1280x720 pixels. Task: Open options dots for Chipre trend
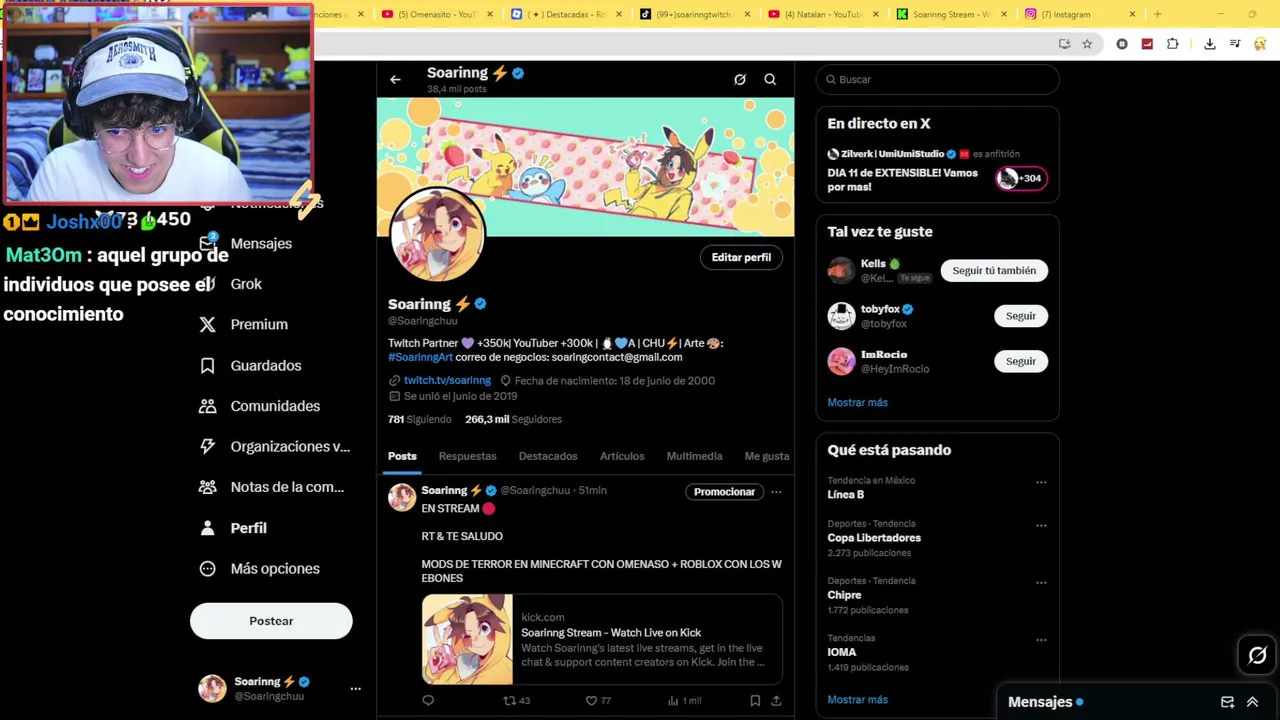[x=1041, y=582]
